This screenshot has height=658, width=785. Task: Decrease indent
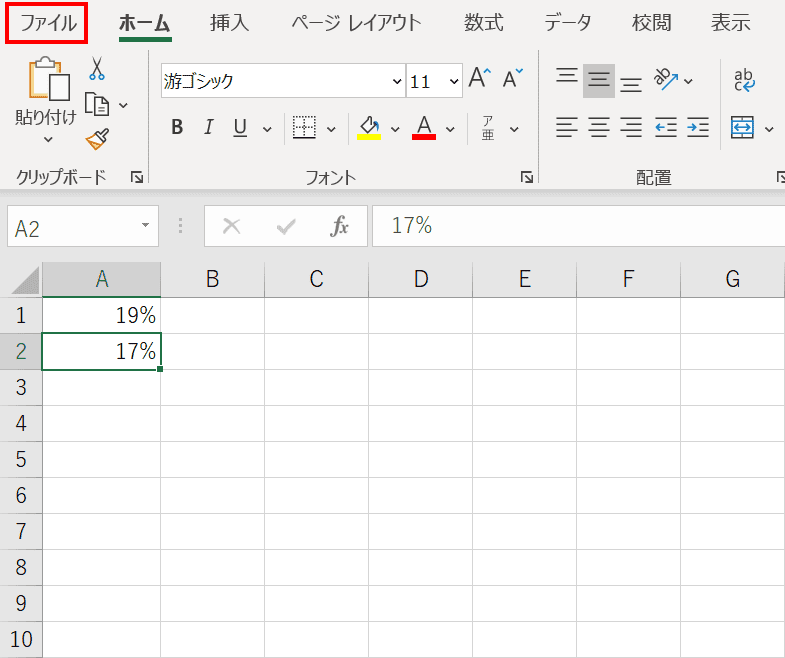click(x=666, y=127)
